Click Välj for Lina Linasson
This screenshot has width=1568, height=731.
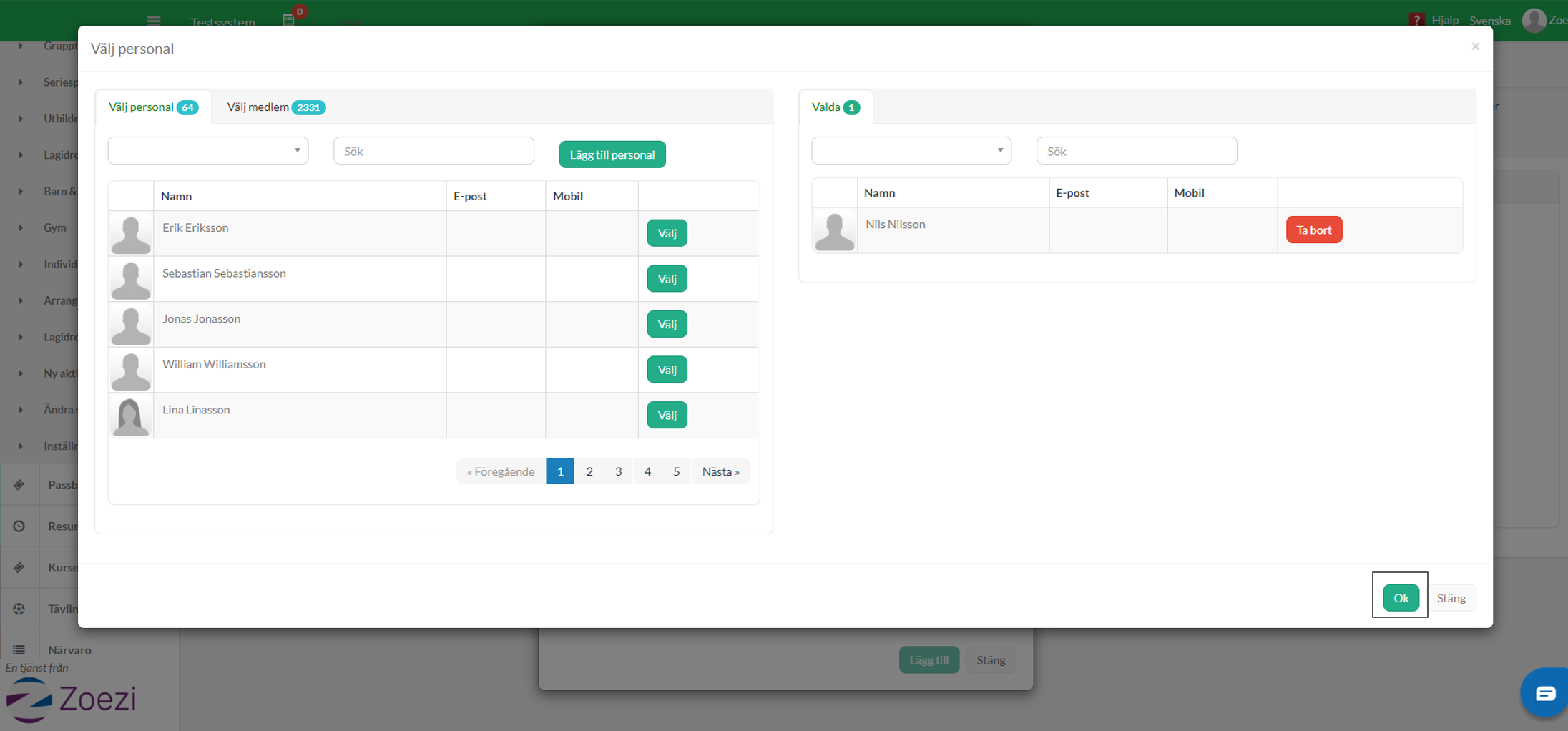point(667,415)
